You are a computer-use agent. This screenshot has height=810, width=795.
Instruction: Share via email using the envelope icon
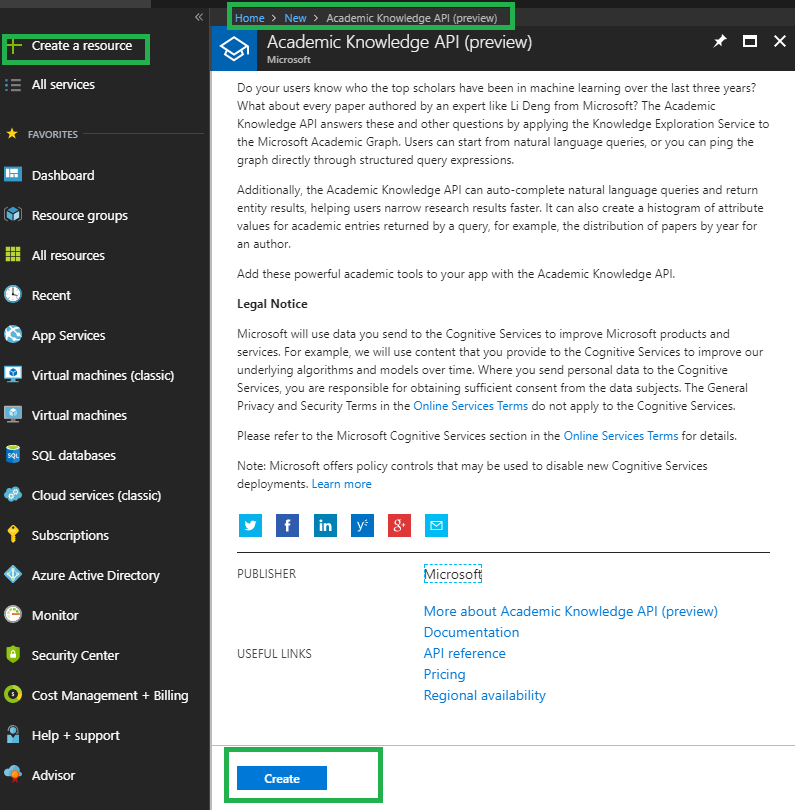(437, 525)
